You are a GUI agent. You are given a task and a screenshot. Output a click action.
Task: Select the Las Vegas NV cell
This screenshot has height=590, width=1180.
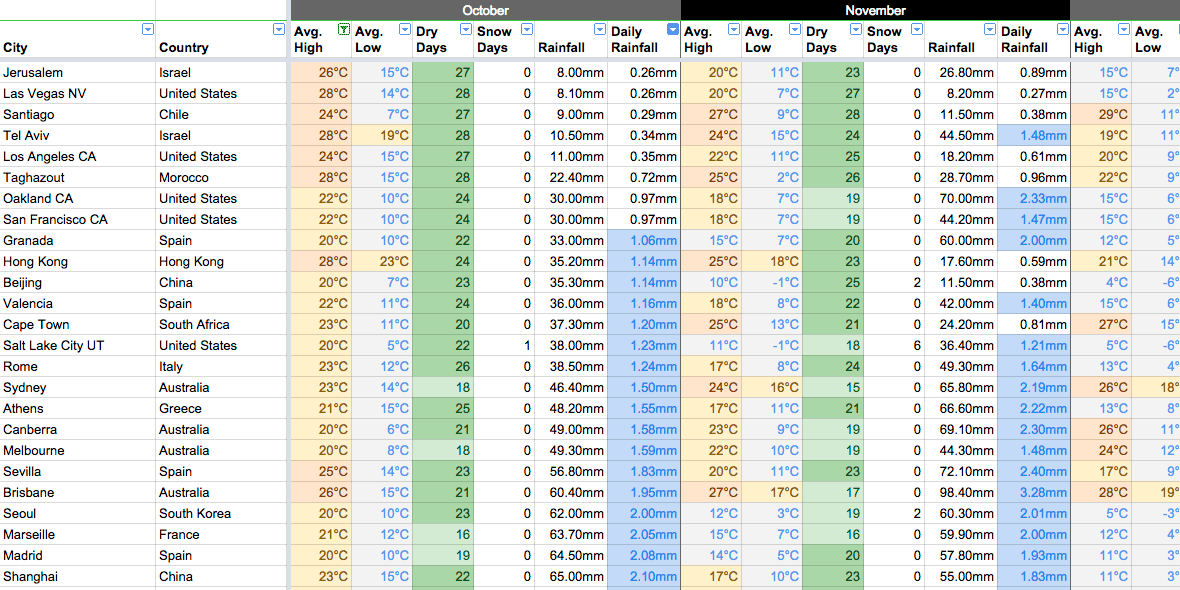78,94
